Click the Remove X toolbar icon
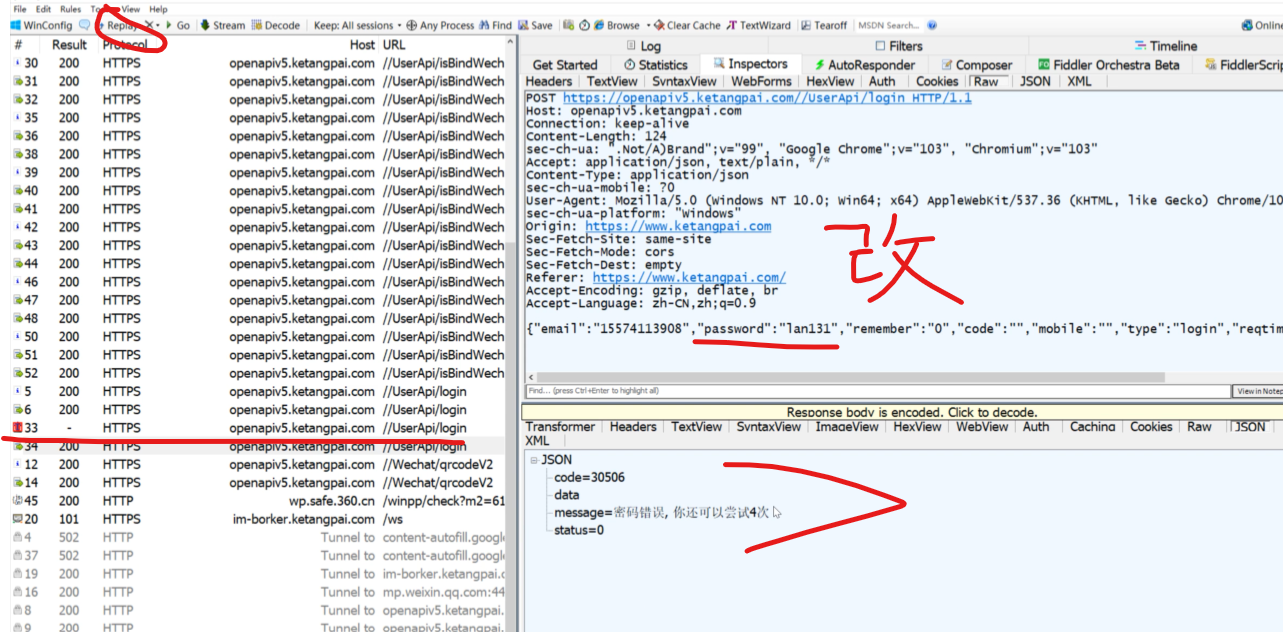 point(150,25)
